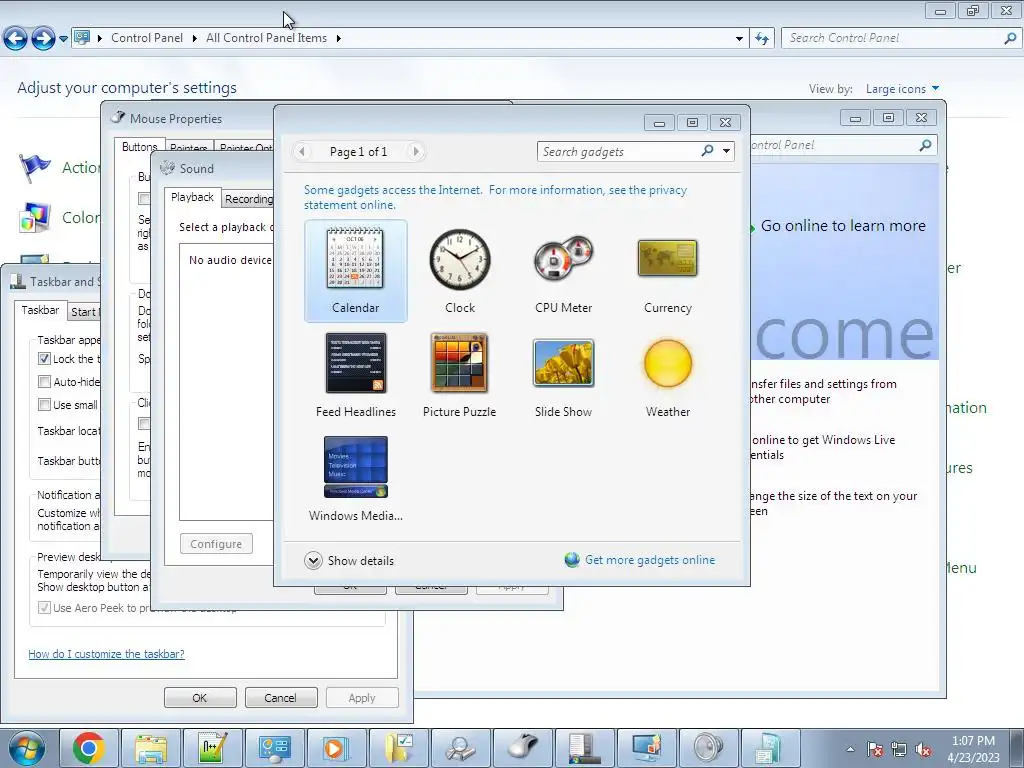Image resolution: width=1024 pixels, height=768 pixels.
Task: Click the network tray icon
Action: coord(899,749)
